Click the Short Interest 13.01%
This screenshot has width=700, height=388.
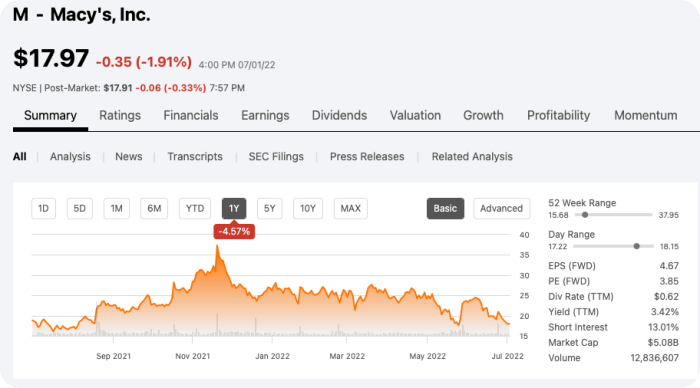tap(663, 327)
